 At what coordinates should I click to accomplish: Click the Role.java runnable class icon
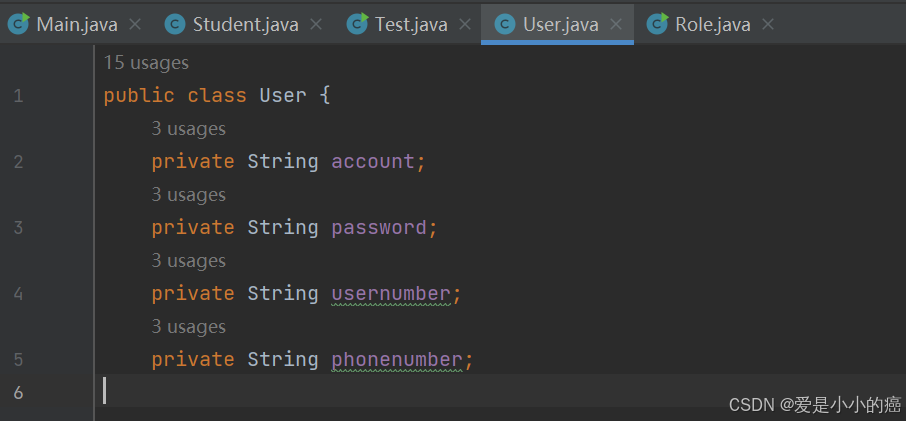pos(658,24)
